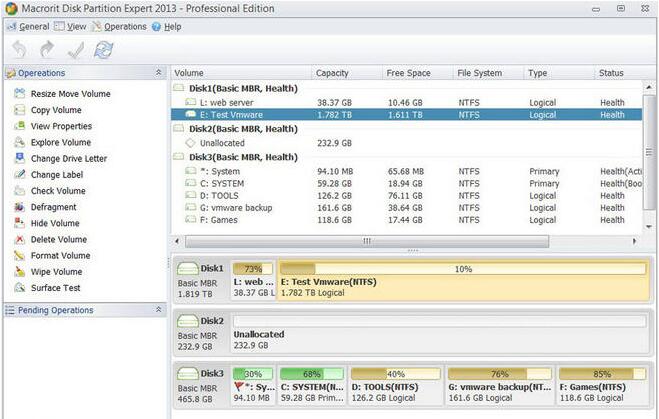Choose Surface Test operation
659x419 pixels.
[55, 287]
